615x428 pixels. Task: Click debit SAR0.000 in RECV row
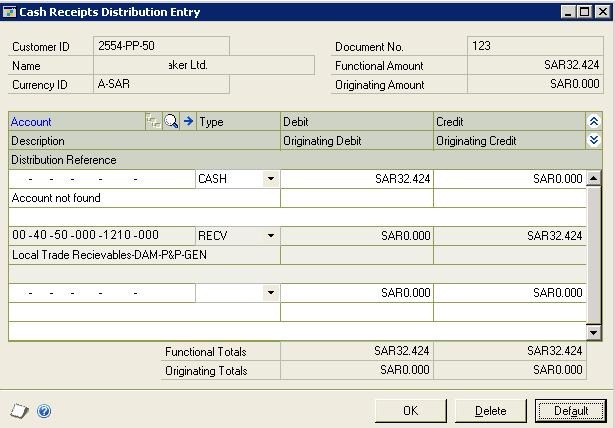point(357,236)
